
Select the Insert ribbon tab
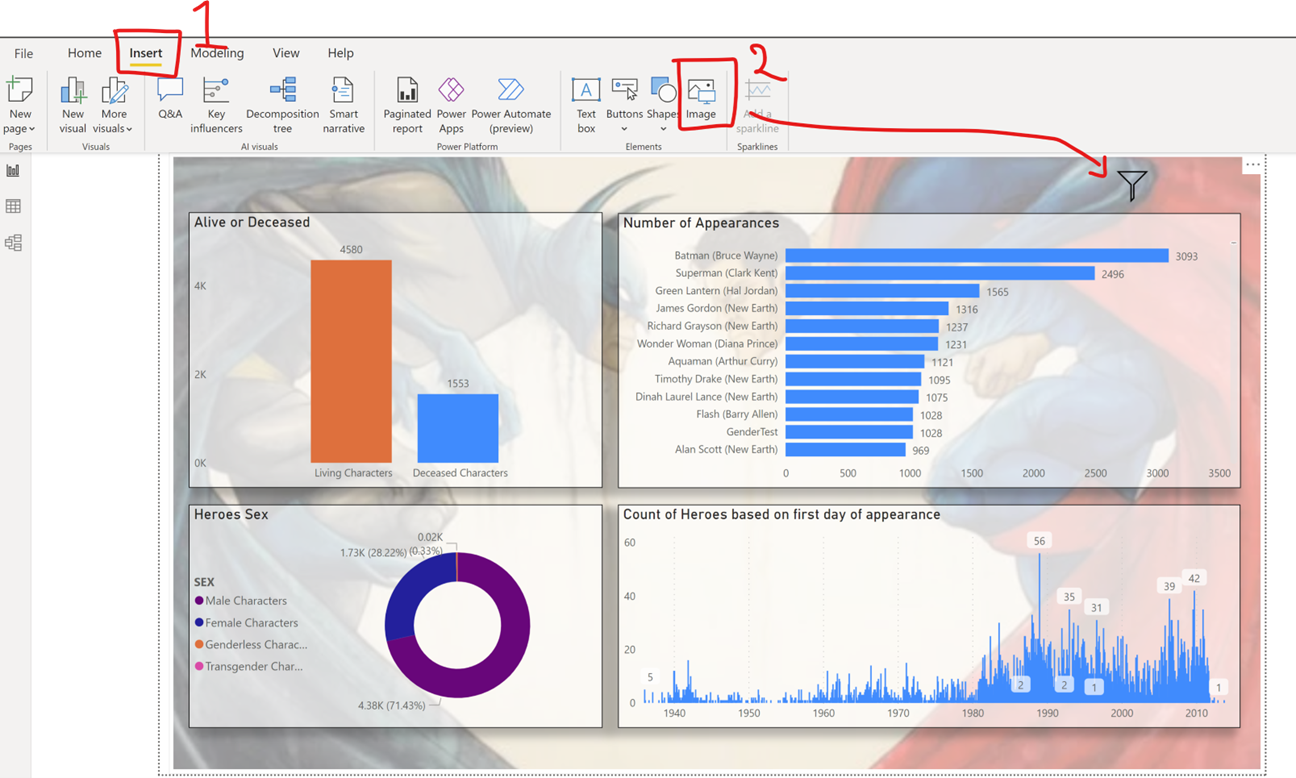coord(146,53)
